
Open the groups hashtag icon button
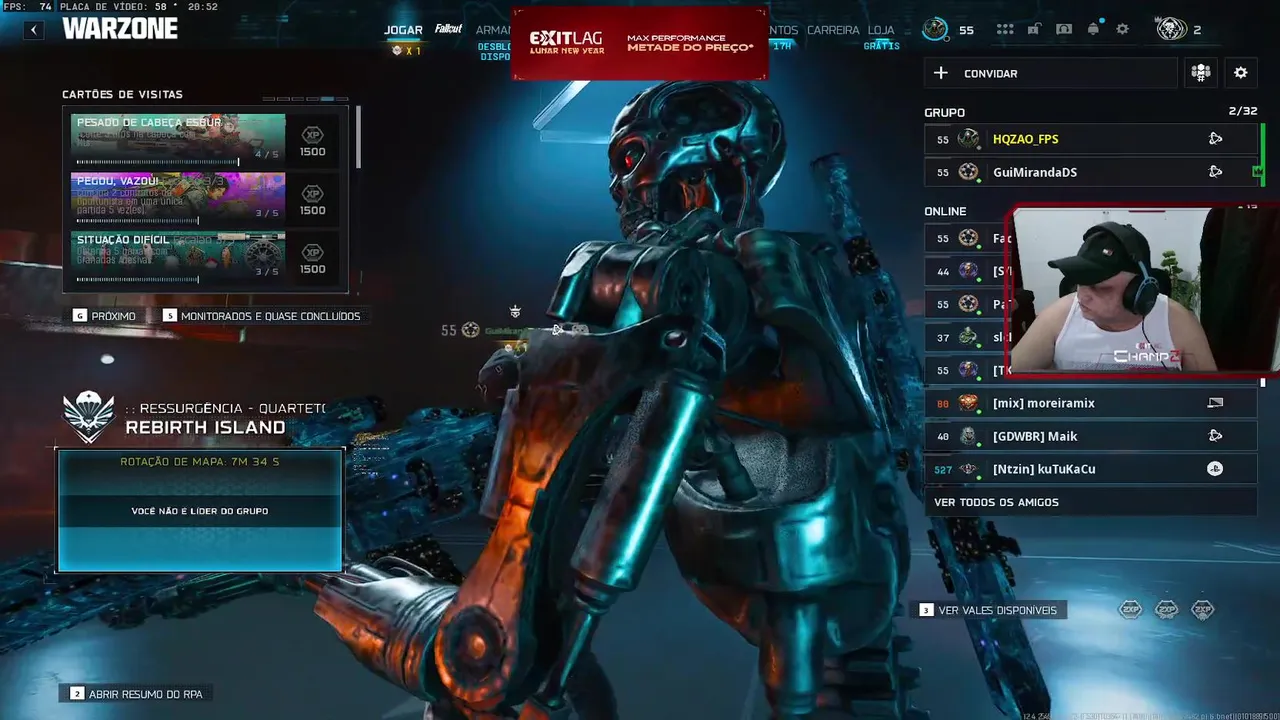pyautogui.click(x=1201, y=73)
